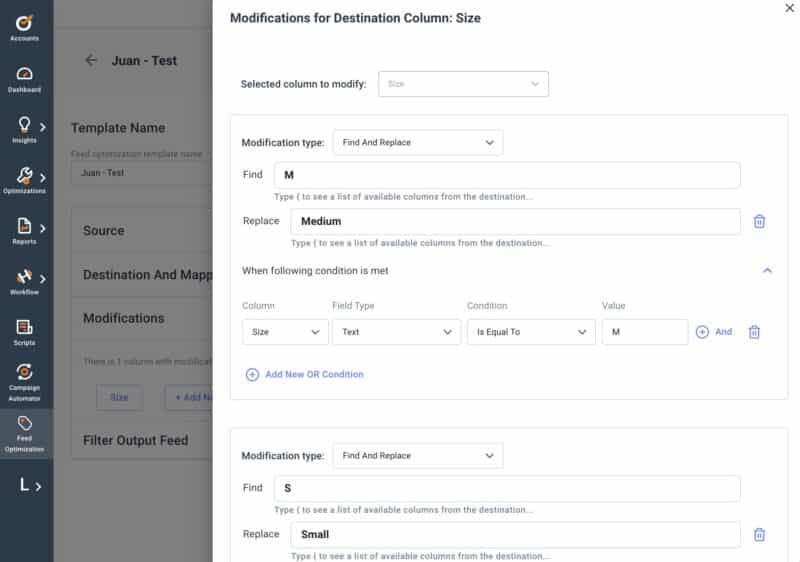Open the Reports sidebar icon

pyautogui.click(x=25, y=231)
